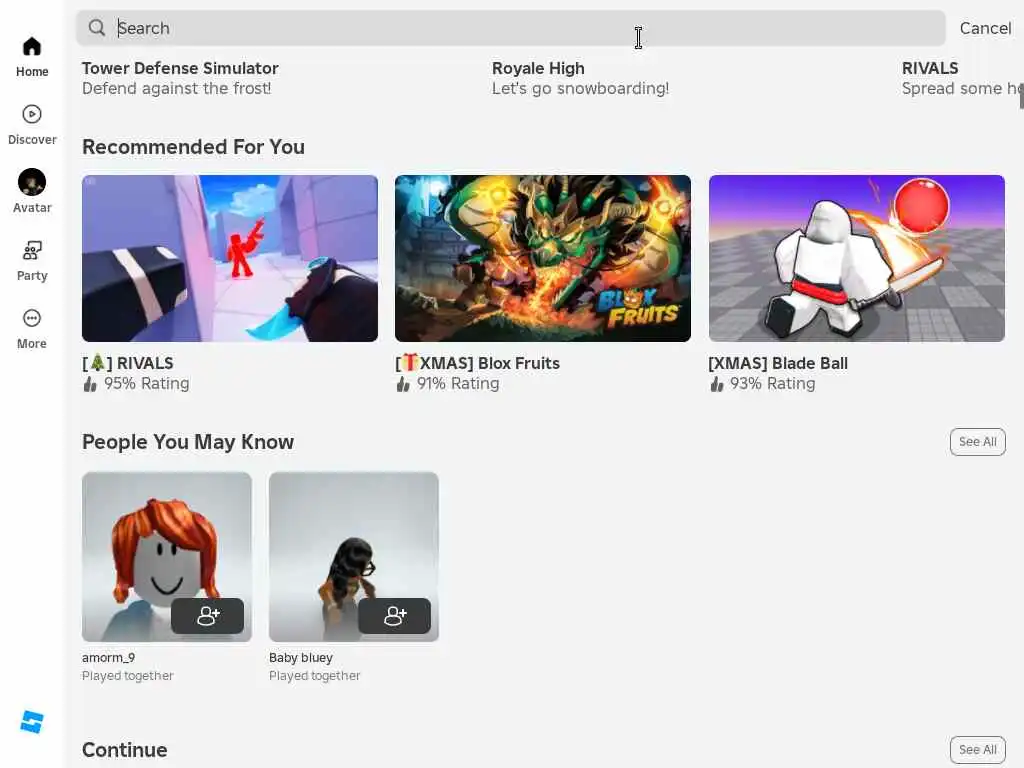
Task: Add Baby bluey as a friend
Action: (x=394, y=615)
